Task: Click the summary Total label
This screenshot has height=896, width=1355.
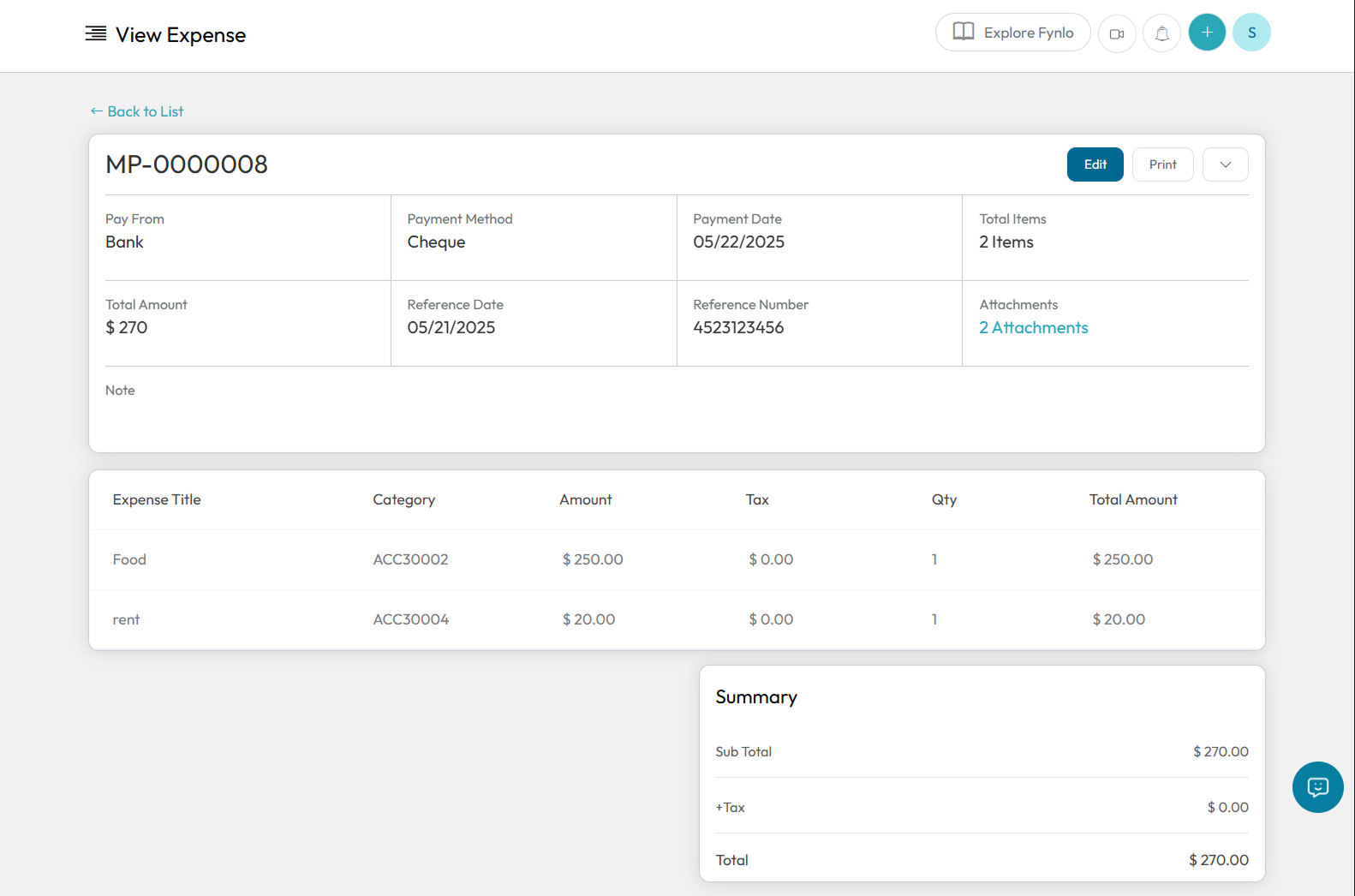Action: (731, 860)
